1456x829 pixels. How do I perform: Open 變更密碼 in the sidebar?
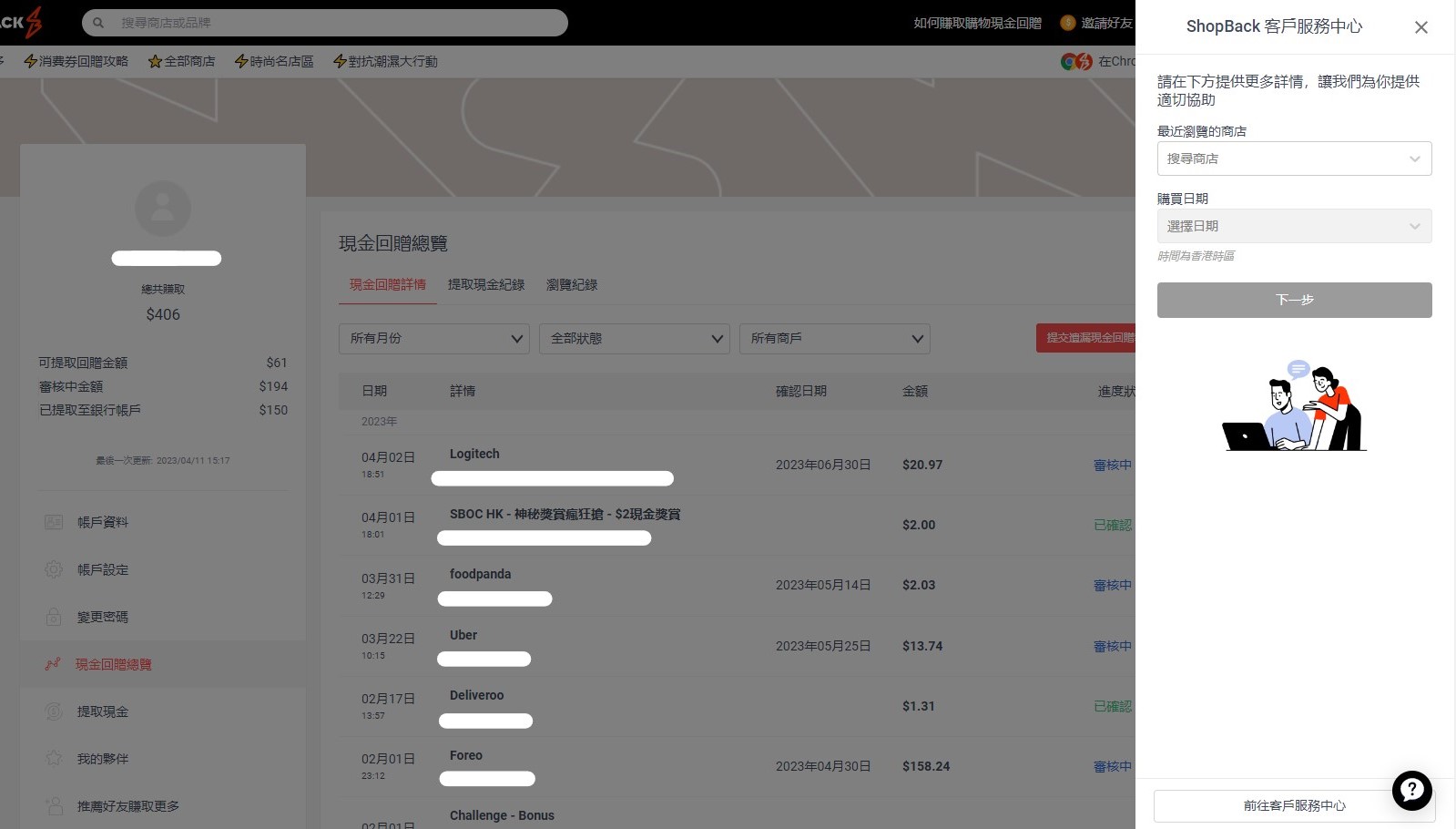[102, 617]
